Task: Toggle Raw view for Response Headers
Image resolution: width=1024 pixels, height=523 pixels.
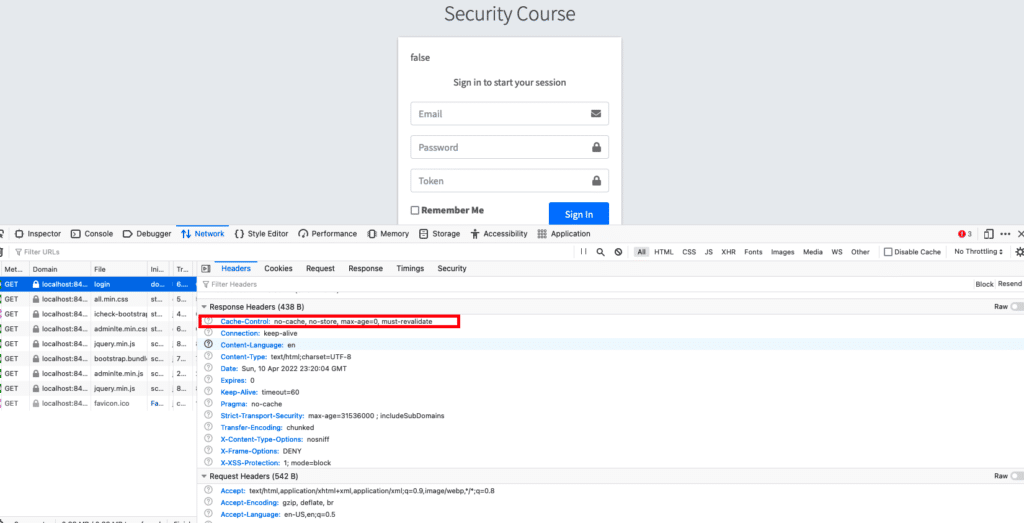Action: point(1016,306)
